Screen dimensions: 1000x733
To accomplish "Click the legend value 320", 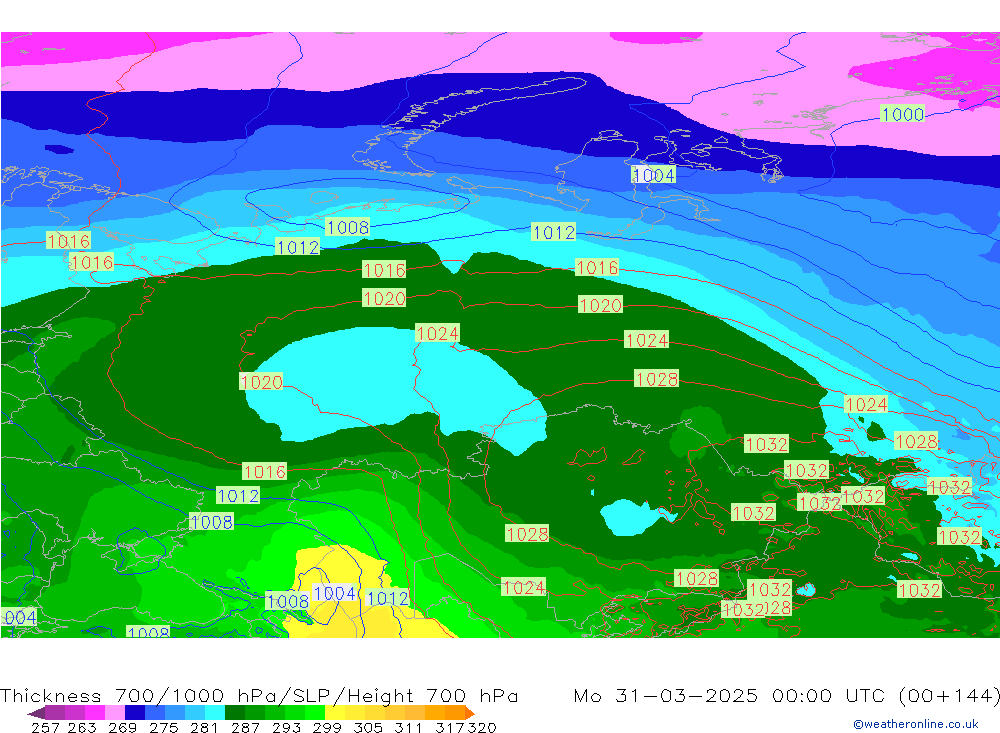I will click(482, 727).
